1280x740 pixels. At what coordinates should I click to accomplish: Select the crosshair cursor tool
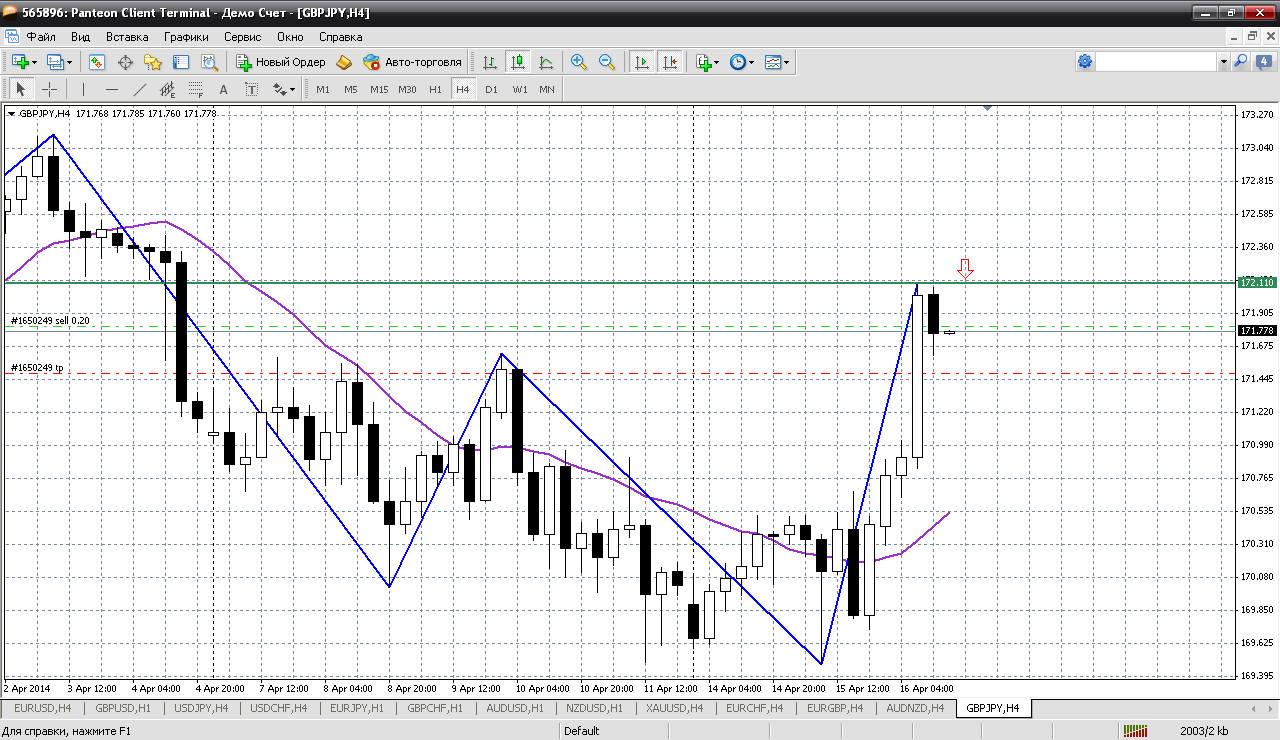[x=49, y=89]
